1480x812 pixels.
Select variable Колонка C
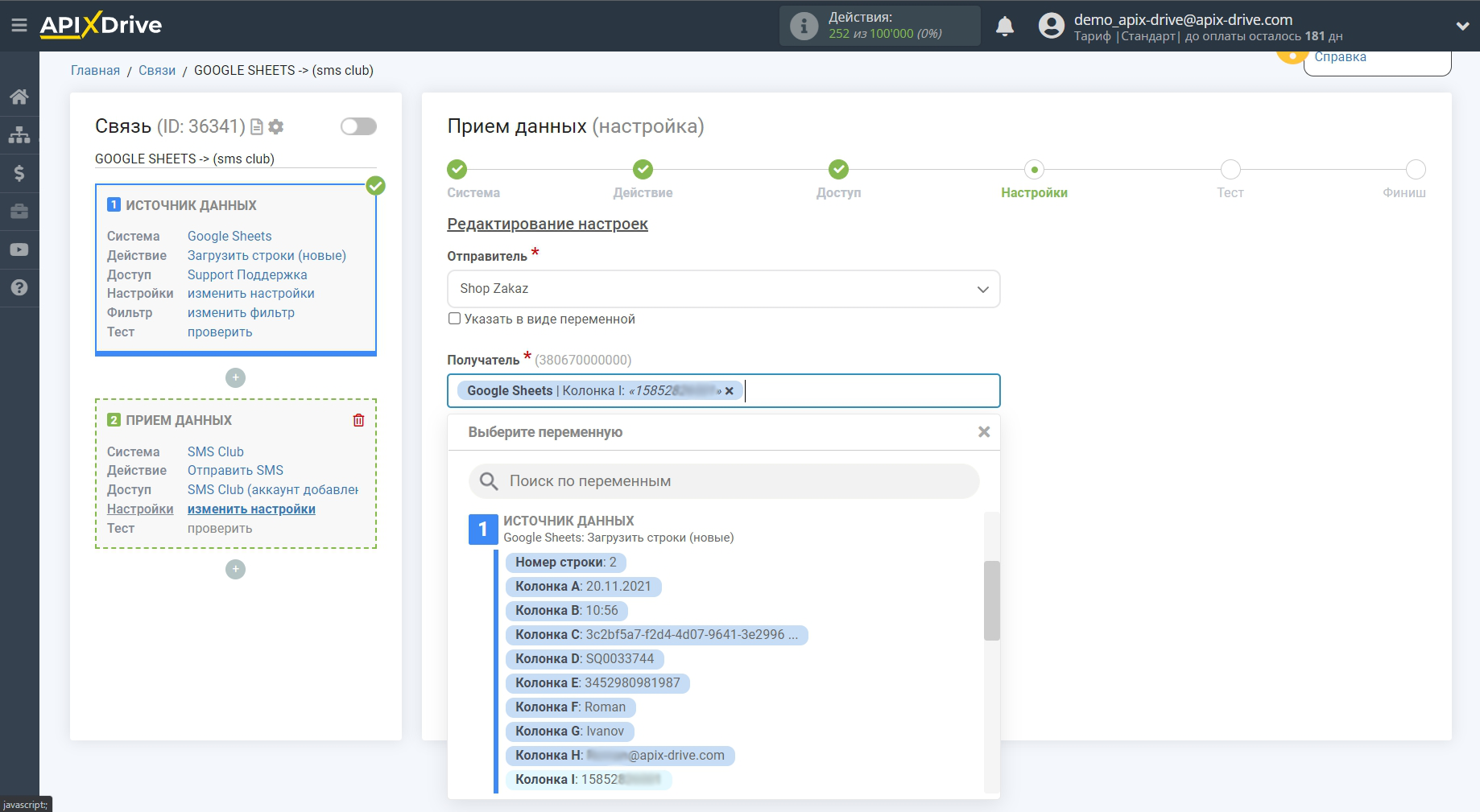pyautogui.click(x=656, y=635)
